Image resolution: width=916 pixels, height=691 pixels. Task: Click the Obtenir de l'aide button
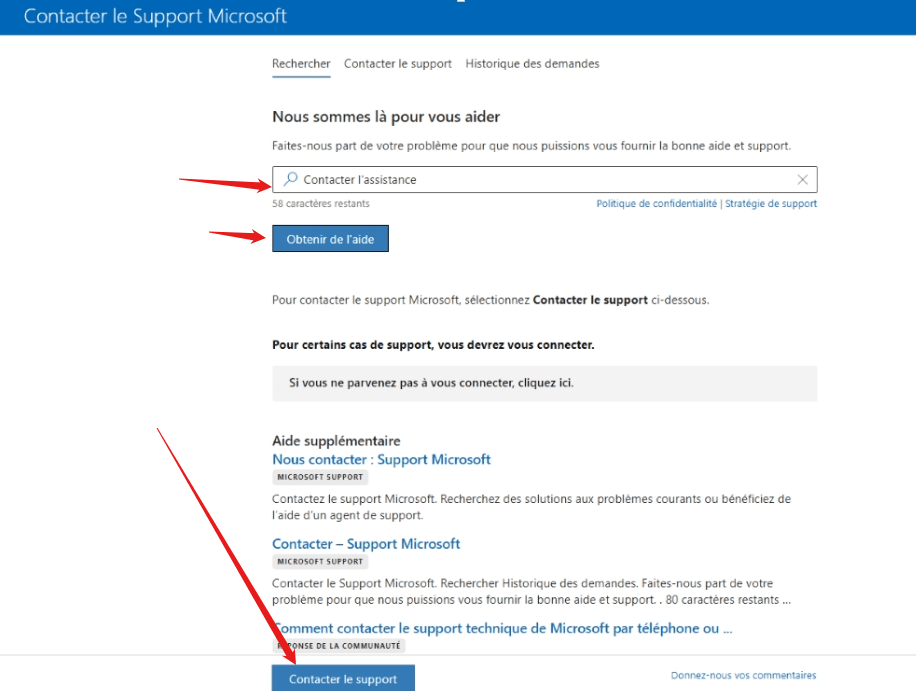coord(330,239)
